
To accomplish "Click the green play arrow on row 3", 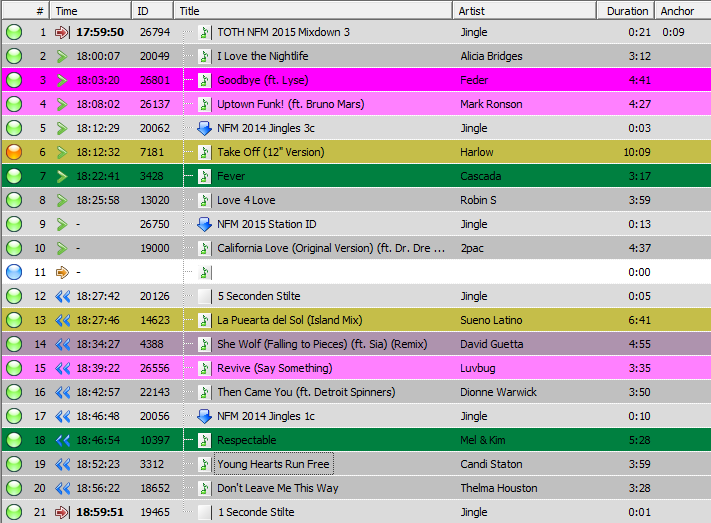I will click(x=62, y=80).
